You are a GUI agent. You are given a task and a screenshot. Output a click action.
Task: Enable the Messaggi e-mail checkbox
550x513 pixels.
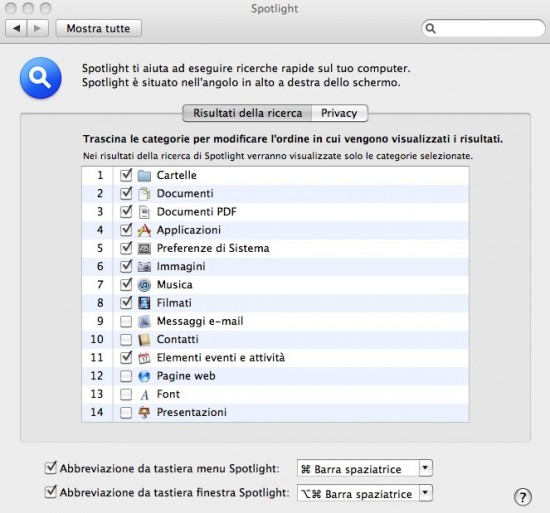(126, 322)
